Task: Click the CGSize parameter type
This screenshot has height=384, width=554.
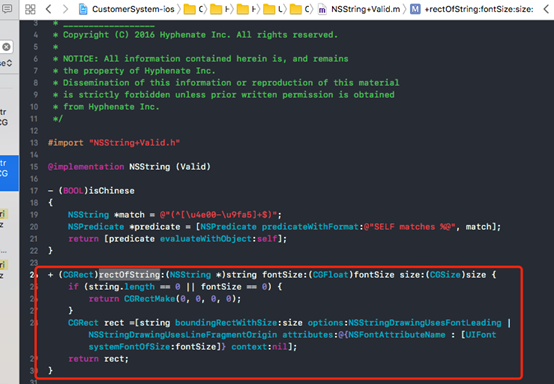Action: coord(445,275)
